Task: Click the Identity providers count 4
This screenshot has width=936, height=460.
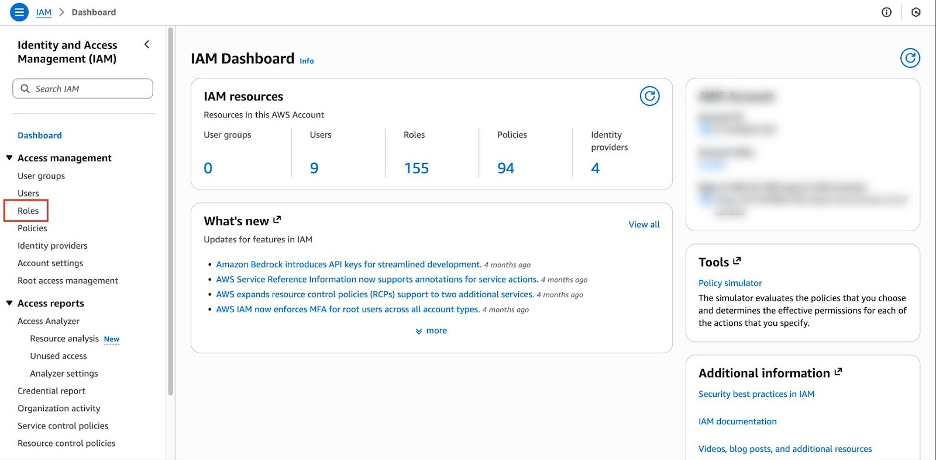Action: coord(595,168)
